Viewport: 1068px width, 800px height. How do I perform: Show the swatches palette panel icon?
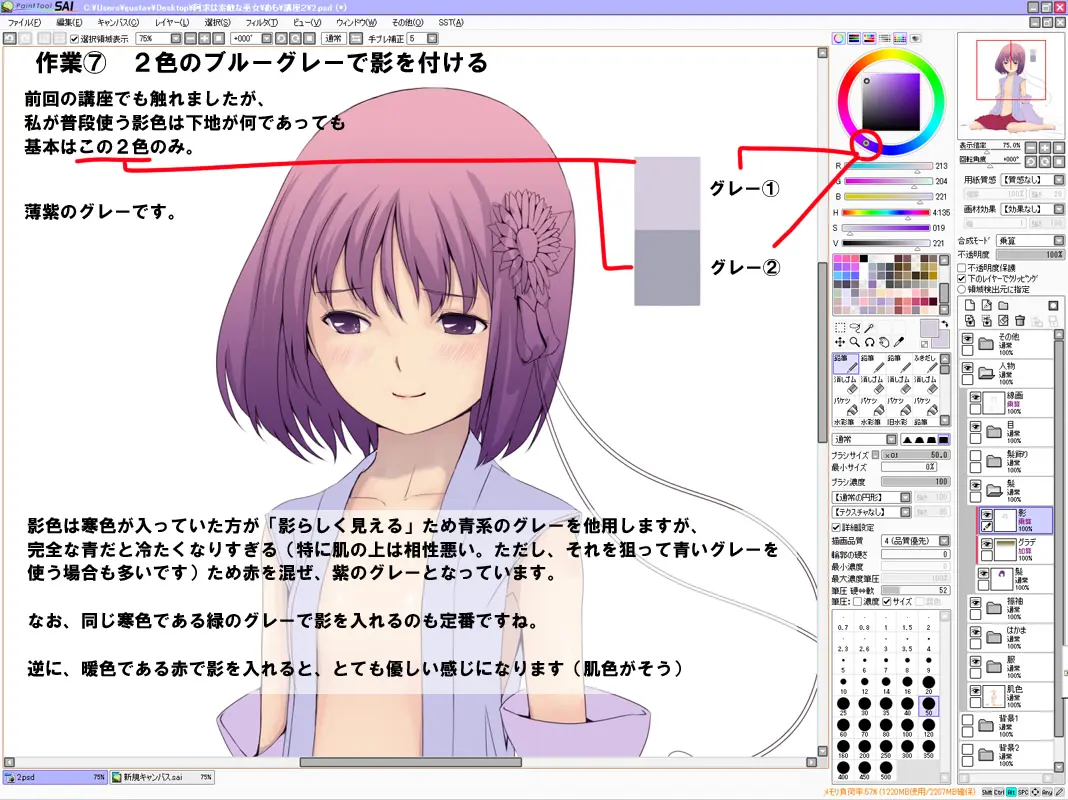click(x=900, y=39)
